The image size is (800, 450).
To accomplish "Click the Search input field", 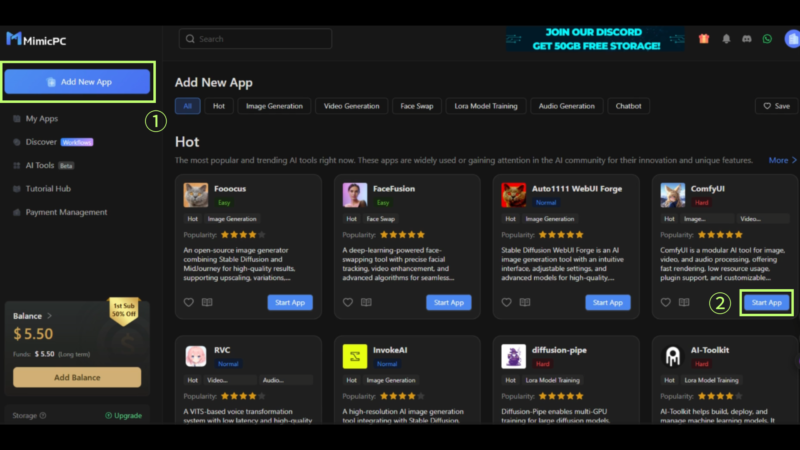I will tap(256, 39).
